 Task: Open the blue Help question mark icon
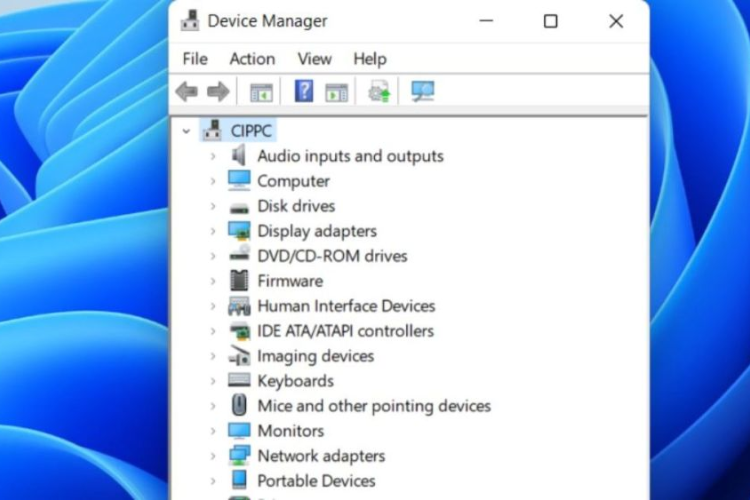click(304, 91)
